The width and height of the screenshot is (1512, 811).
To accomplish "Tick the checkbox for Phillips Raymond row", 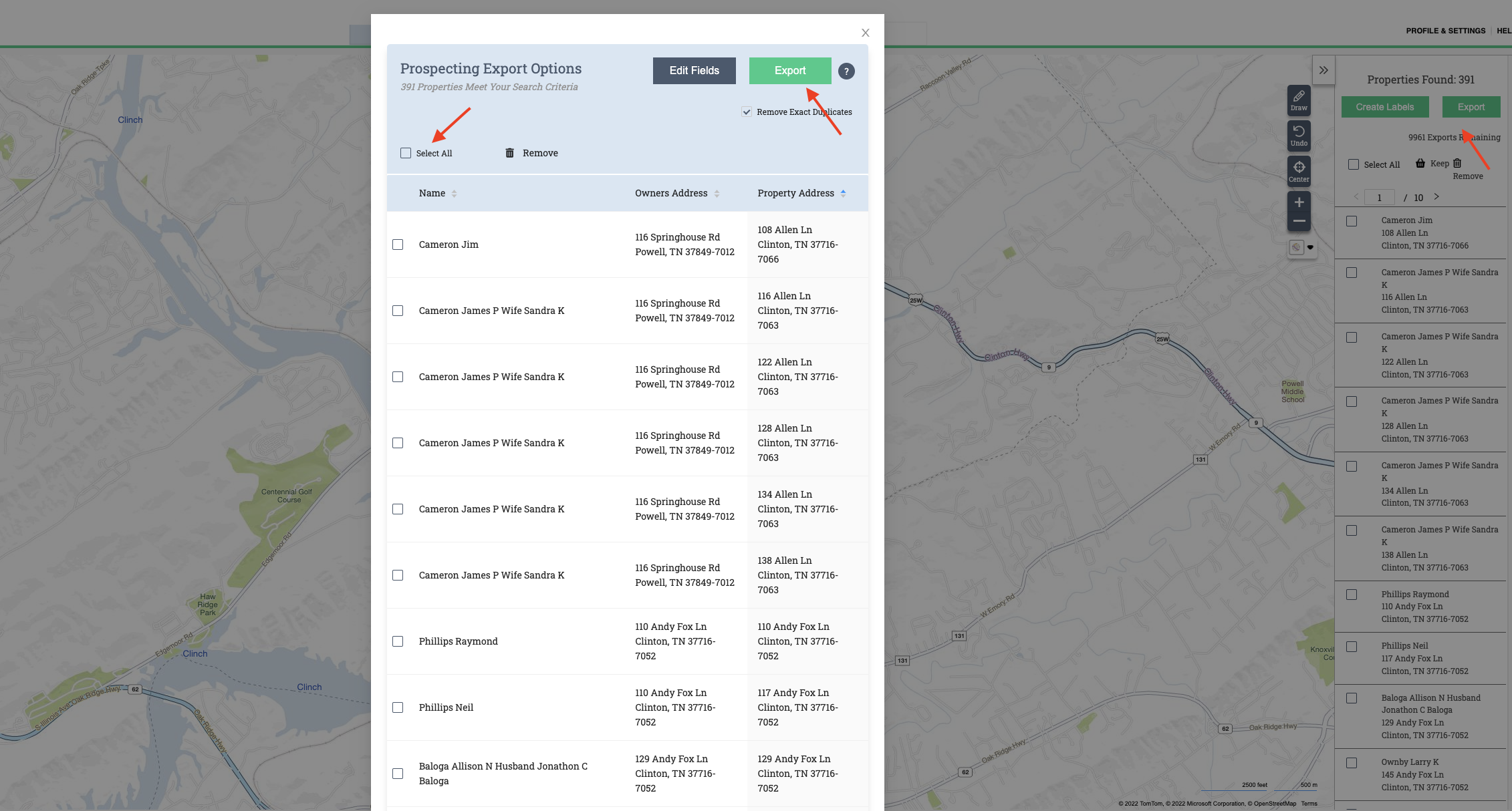I will point(398,641).
